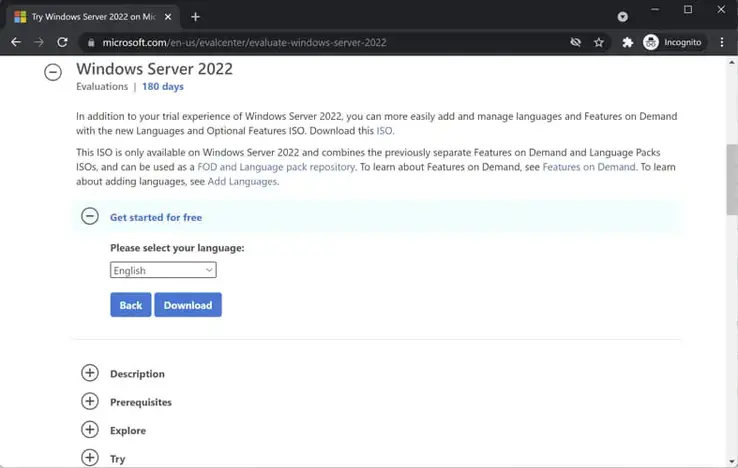Expand the Prerequisites section
The width and height of the screenshot is (738, 468).
pyautogui.click(x=90, y=401)
